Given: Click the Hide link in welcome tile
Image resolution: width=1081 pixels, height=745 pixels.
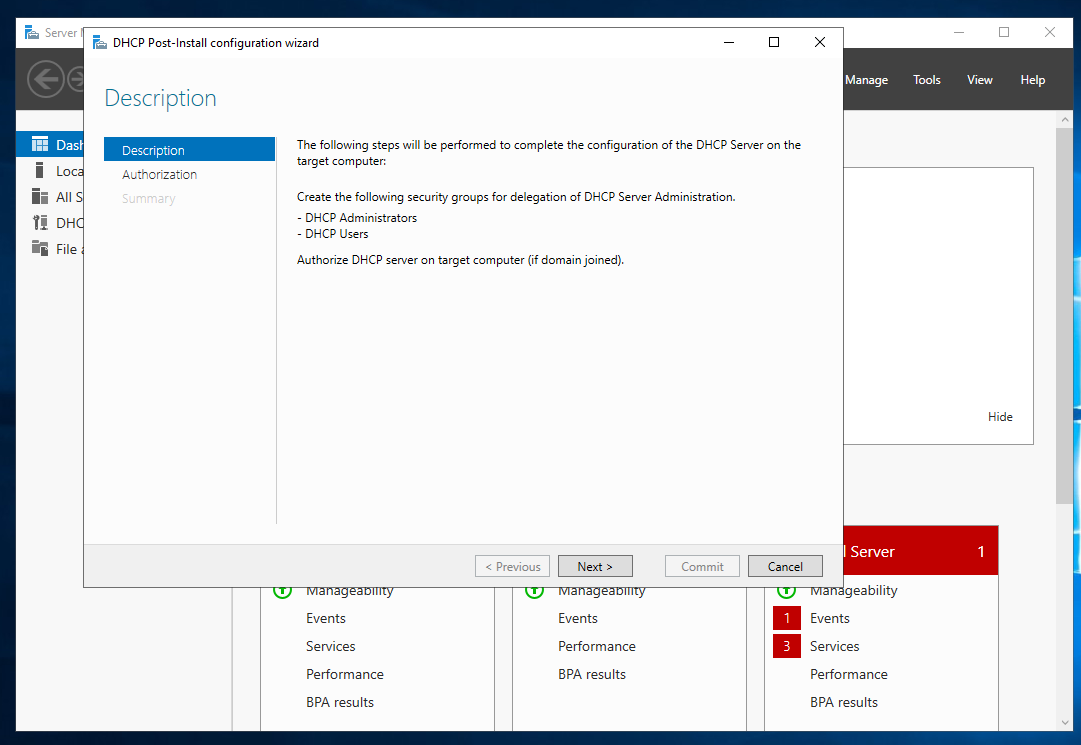Looking at the screenshot, I should click(x=1000, y=417).
